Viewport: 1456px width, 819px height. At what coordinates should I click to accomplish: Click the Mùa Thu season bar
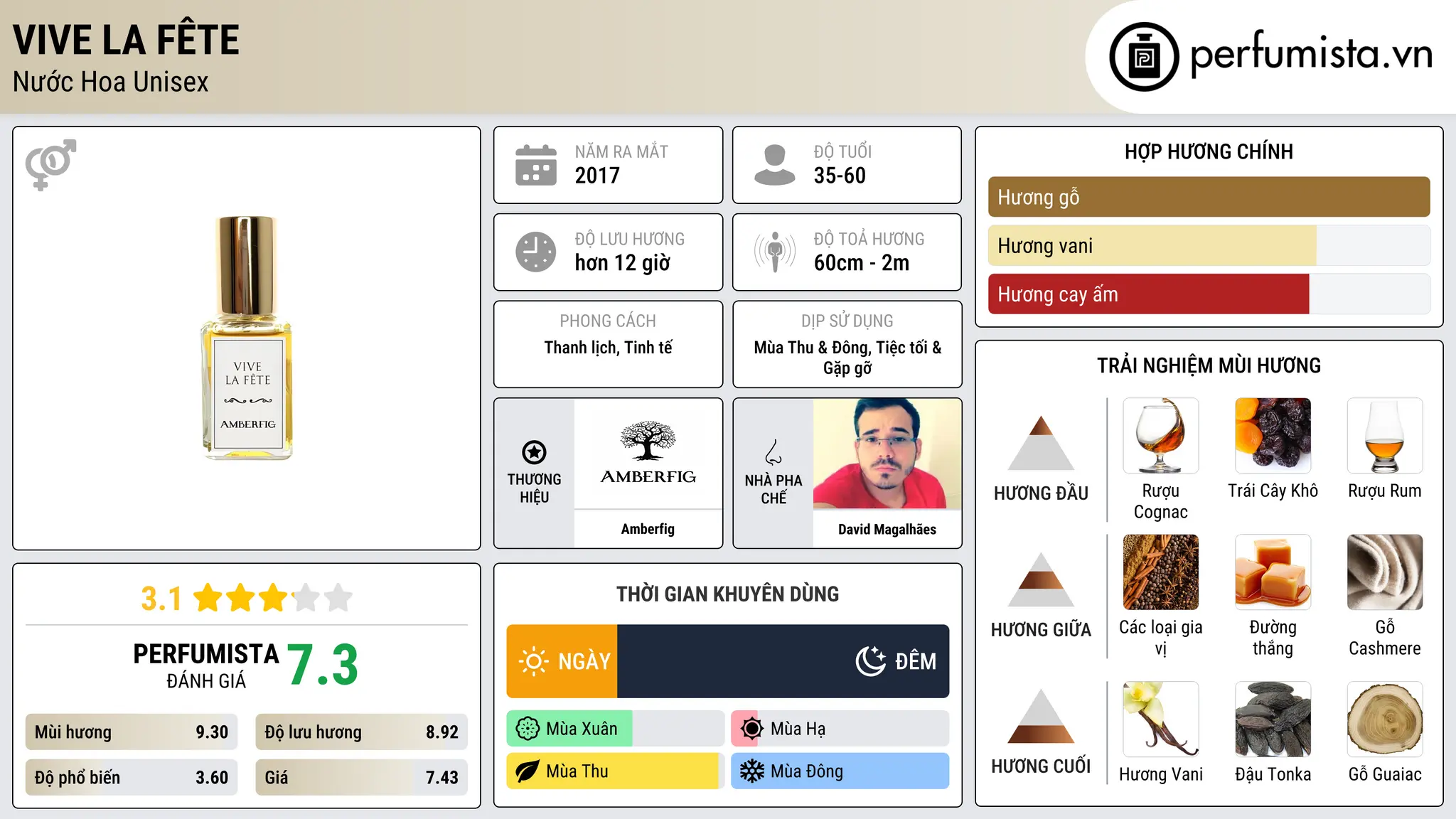[x=616, y=771]
